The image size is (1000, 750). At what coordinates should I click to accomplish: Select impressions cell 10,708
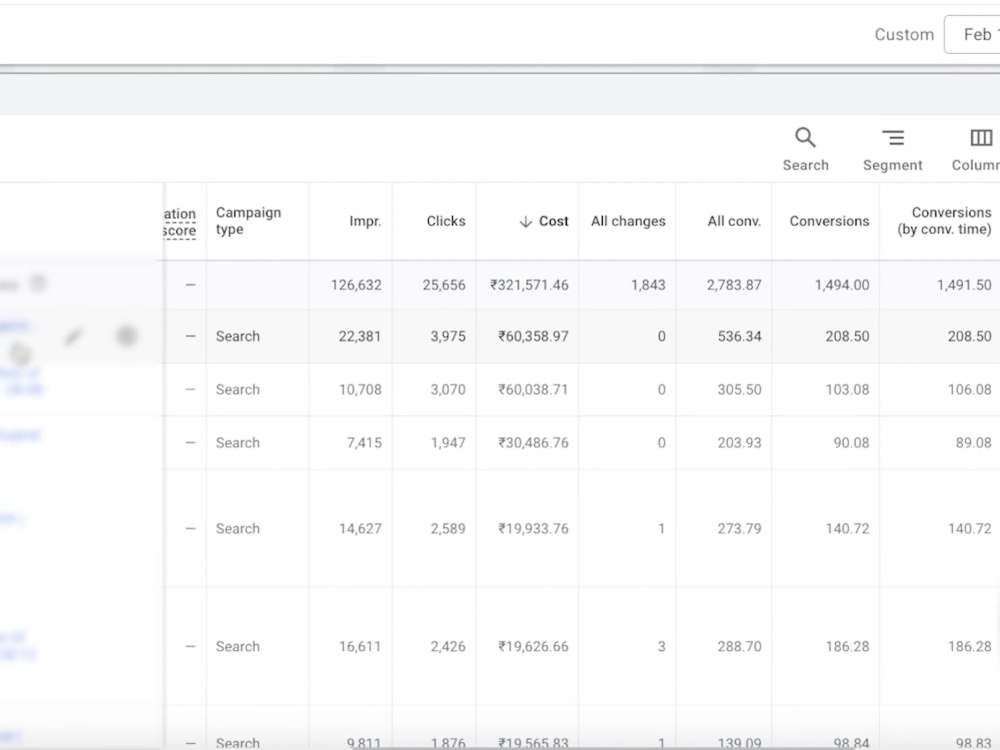click(x=360, y=390)
